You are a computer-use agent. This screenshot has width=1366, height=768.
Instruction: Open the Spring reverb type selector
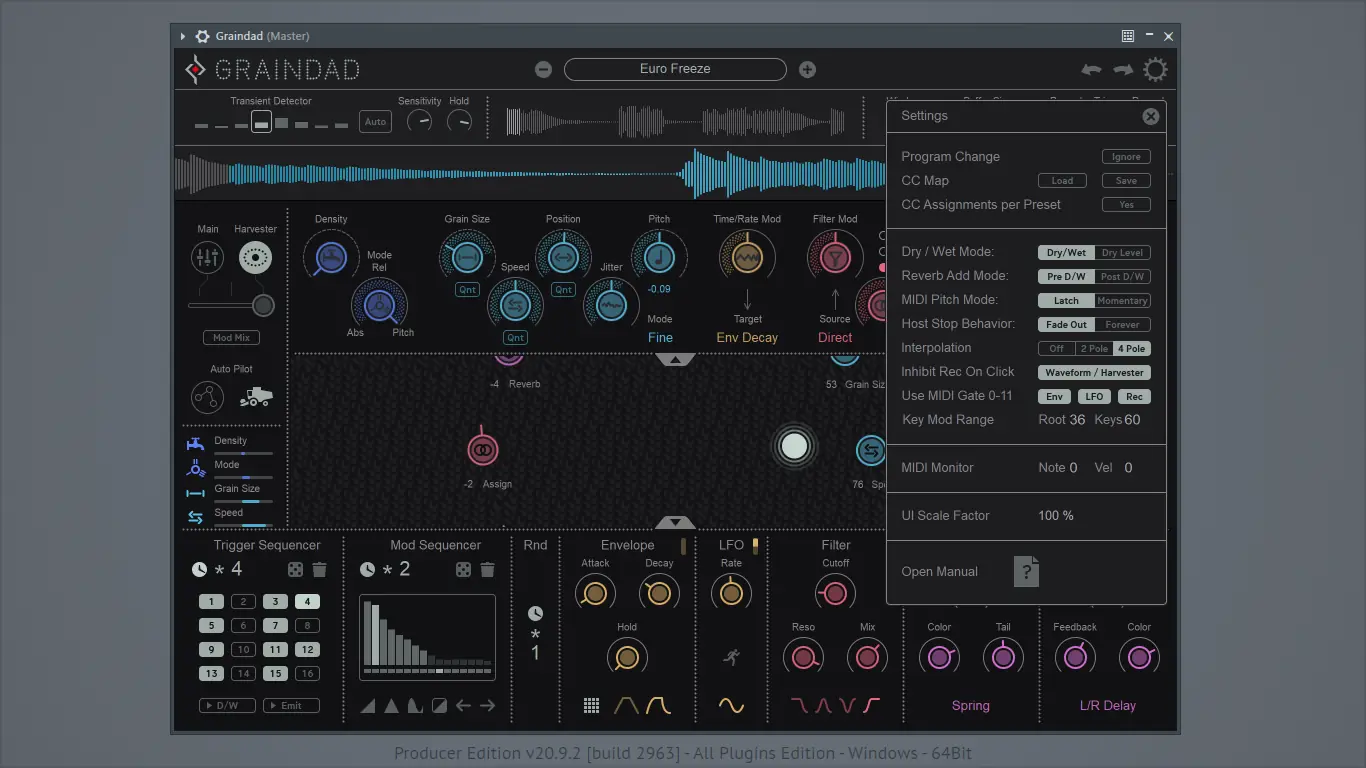click(x=970, y=706)
